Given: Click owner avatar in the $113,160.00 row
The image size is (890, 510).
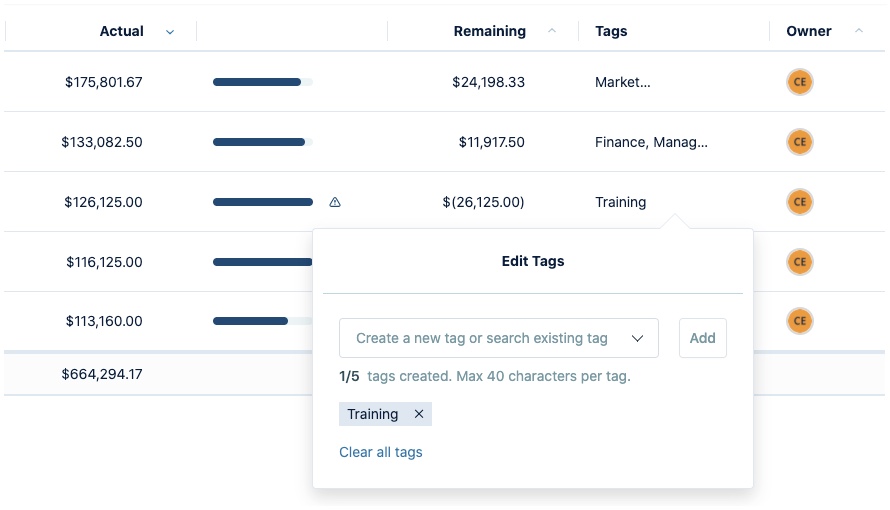Looking at the screenshot, I should click(799, 321).
